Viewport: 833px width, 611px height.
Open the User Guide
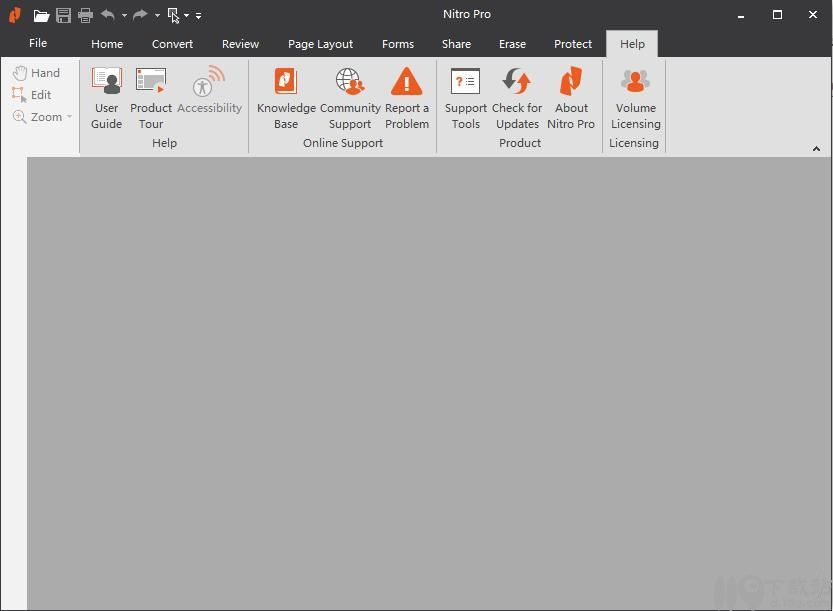[107, 98]
